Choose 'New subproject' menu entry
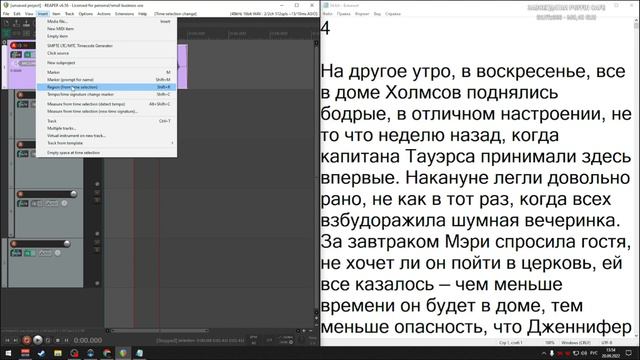 (107, 63)
